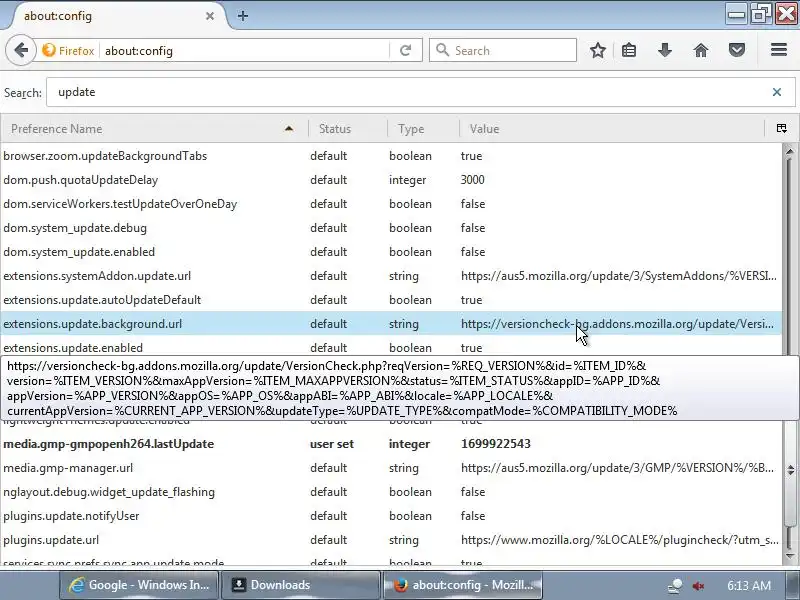The height and width of the screenshot is (600, 800).
Task: Select media.gmp-gmpopenh264.lastUpdate preference
Action: [391, 443]
